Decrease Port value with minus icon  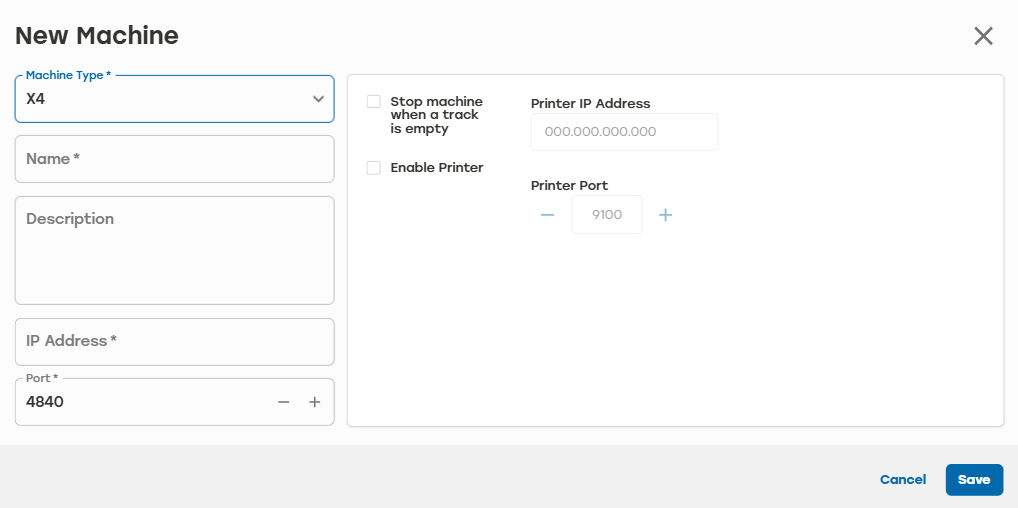(283, 402)
